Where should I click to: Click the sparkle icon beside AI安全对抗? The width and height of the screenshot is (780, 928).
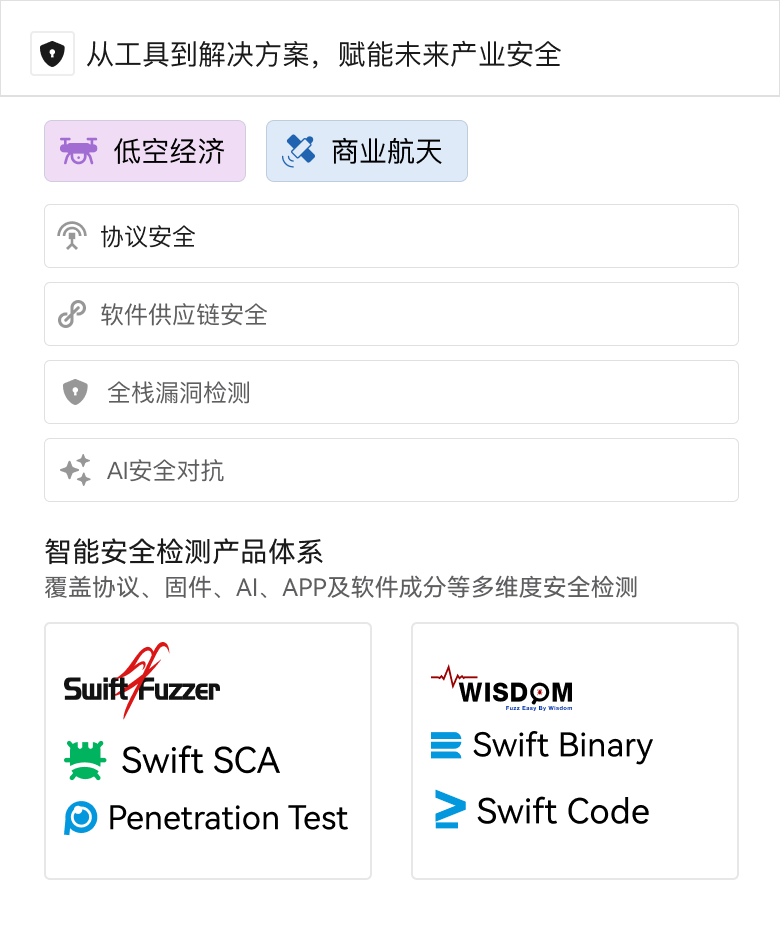click(x=75, y=470)
